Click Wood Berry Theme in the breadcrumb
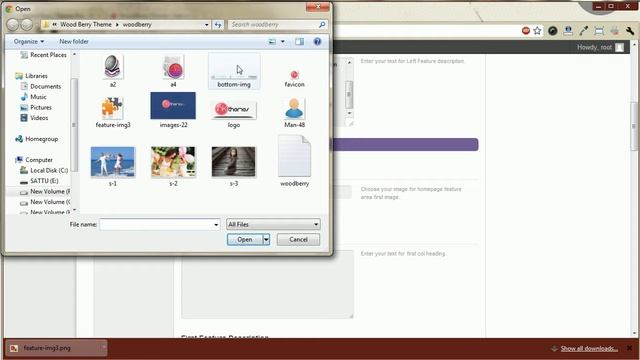The width and height of the screenshot is (640, 360). tap(86, 24)
